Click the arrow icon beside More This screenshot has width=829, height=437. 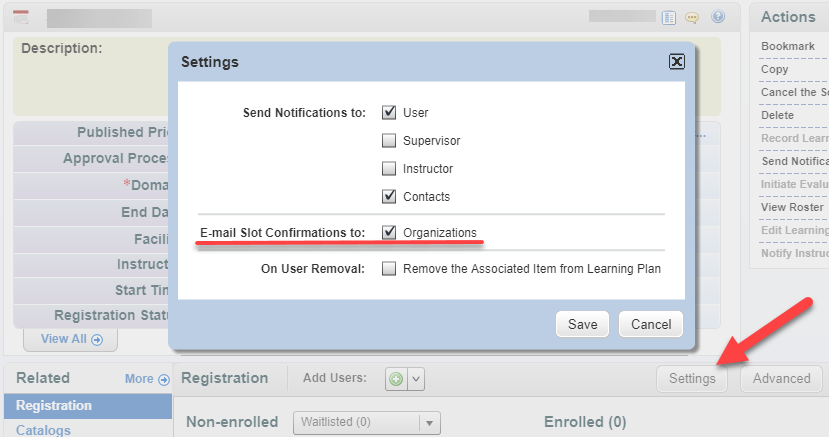coord(164,379)
